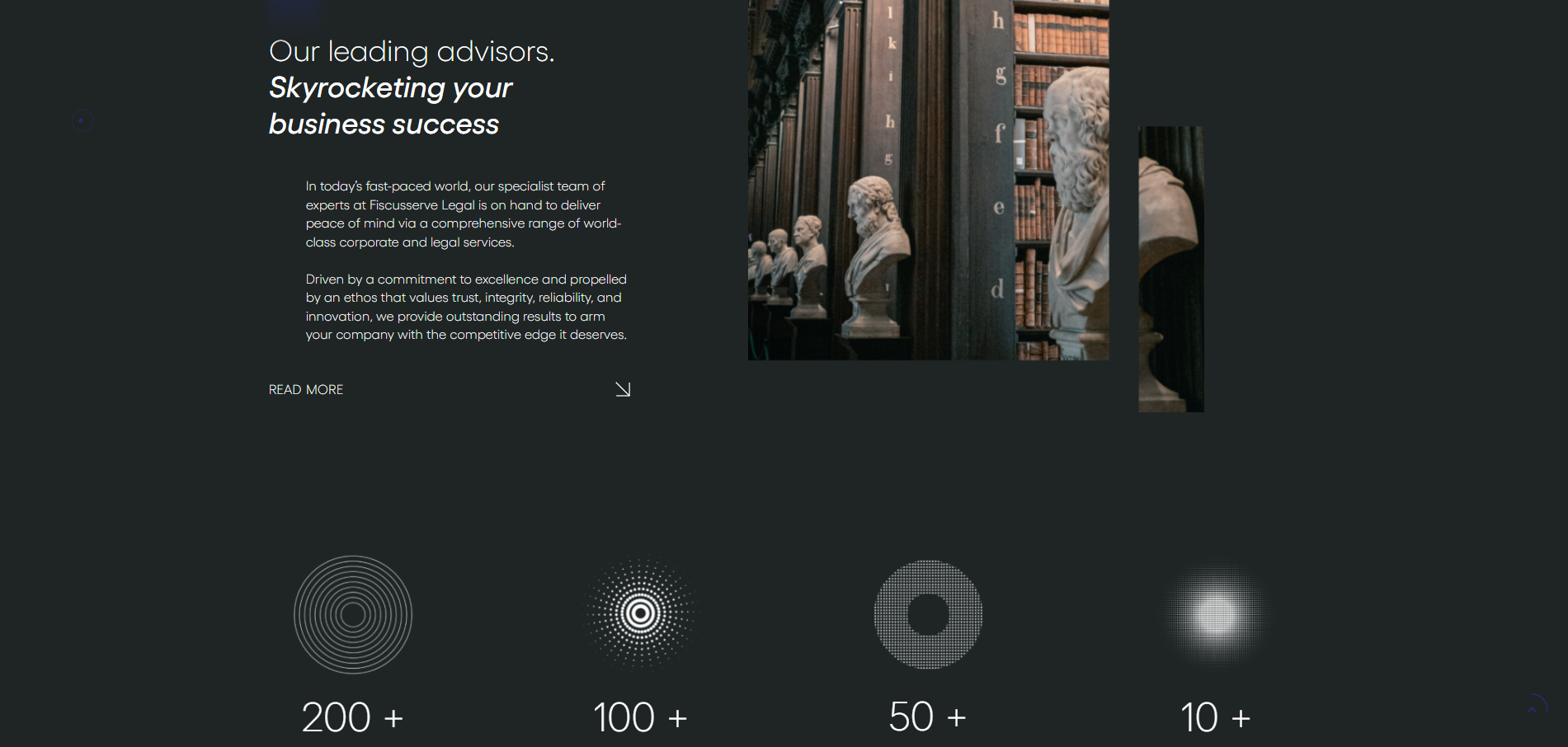
Task: Click the "100 +" statistic counter
Action: [x=640, y=717]
